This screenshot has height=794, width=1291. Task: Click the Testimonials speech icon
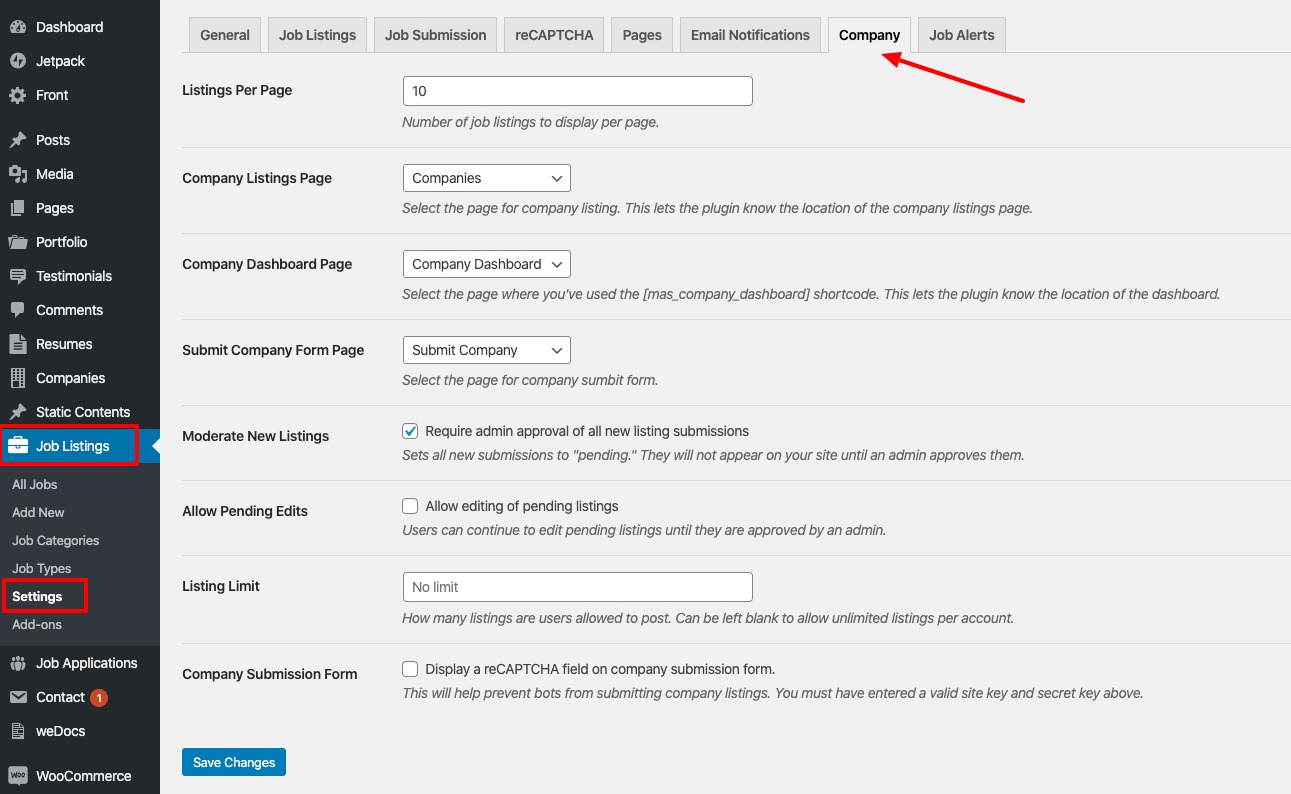[x=17, y=276]
